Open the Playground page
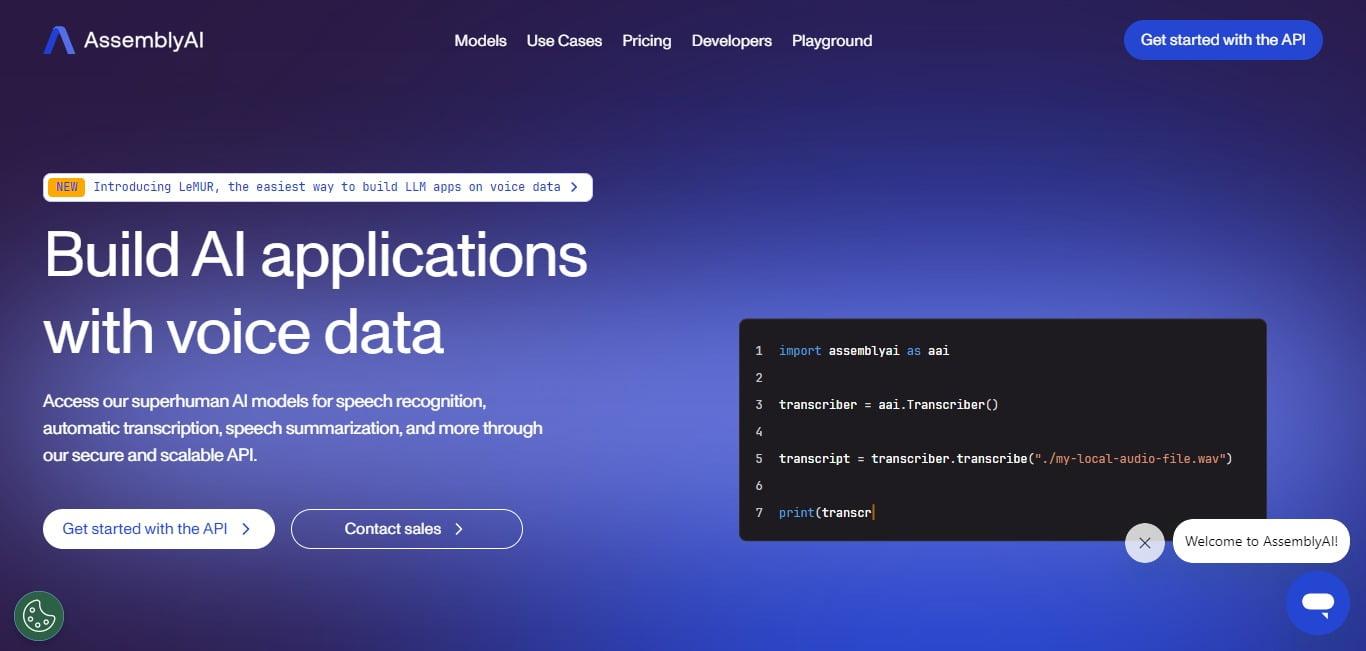1366x651 pixels. tap(831, 41)
